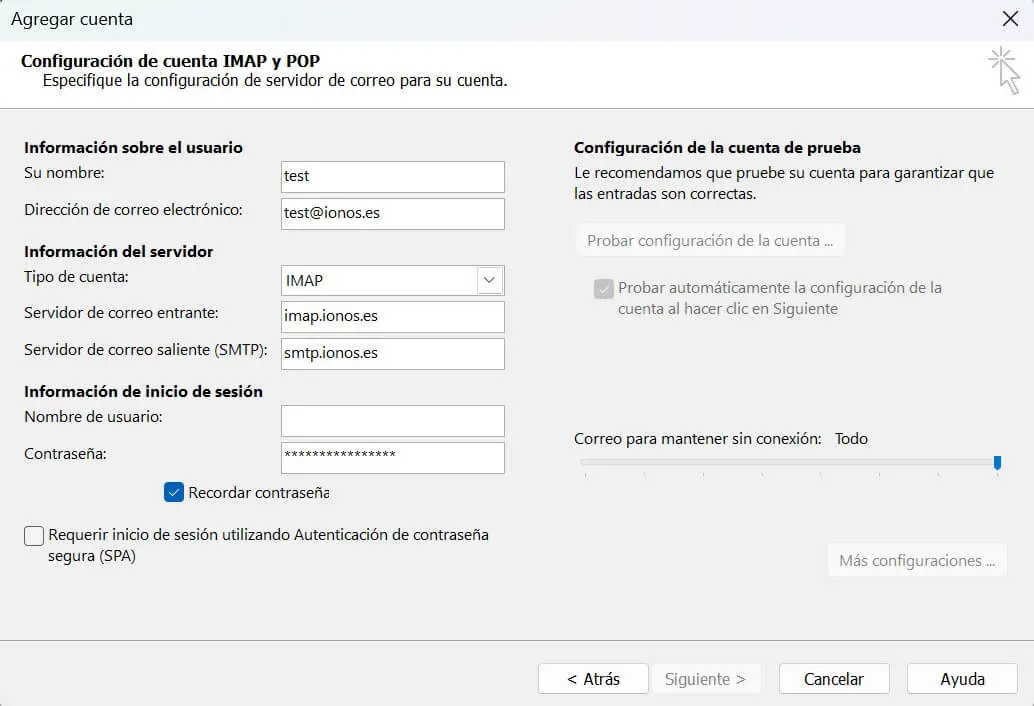The height and width of the screenshot is (706, 1034).
Task: Open Ayuda for assistance
Action: pos(961,678)
